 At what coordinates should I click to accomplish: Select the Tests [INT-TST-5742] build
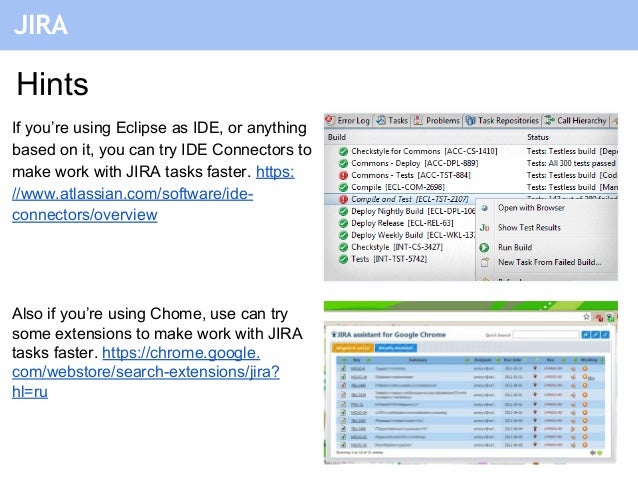(389, 259)
